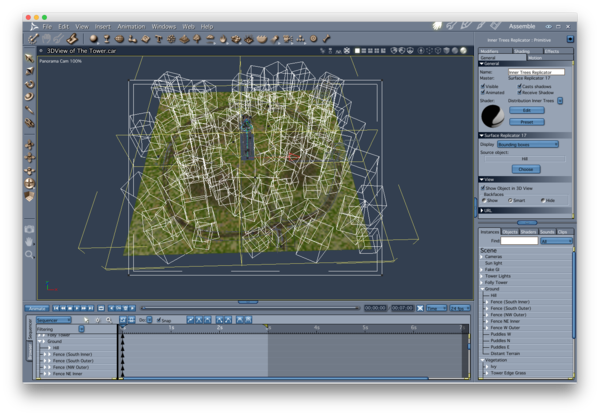Click the zoom icon in sequencer toolbar
This screenshot has width=600, height=416.
109,320
